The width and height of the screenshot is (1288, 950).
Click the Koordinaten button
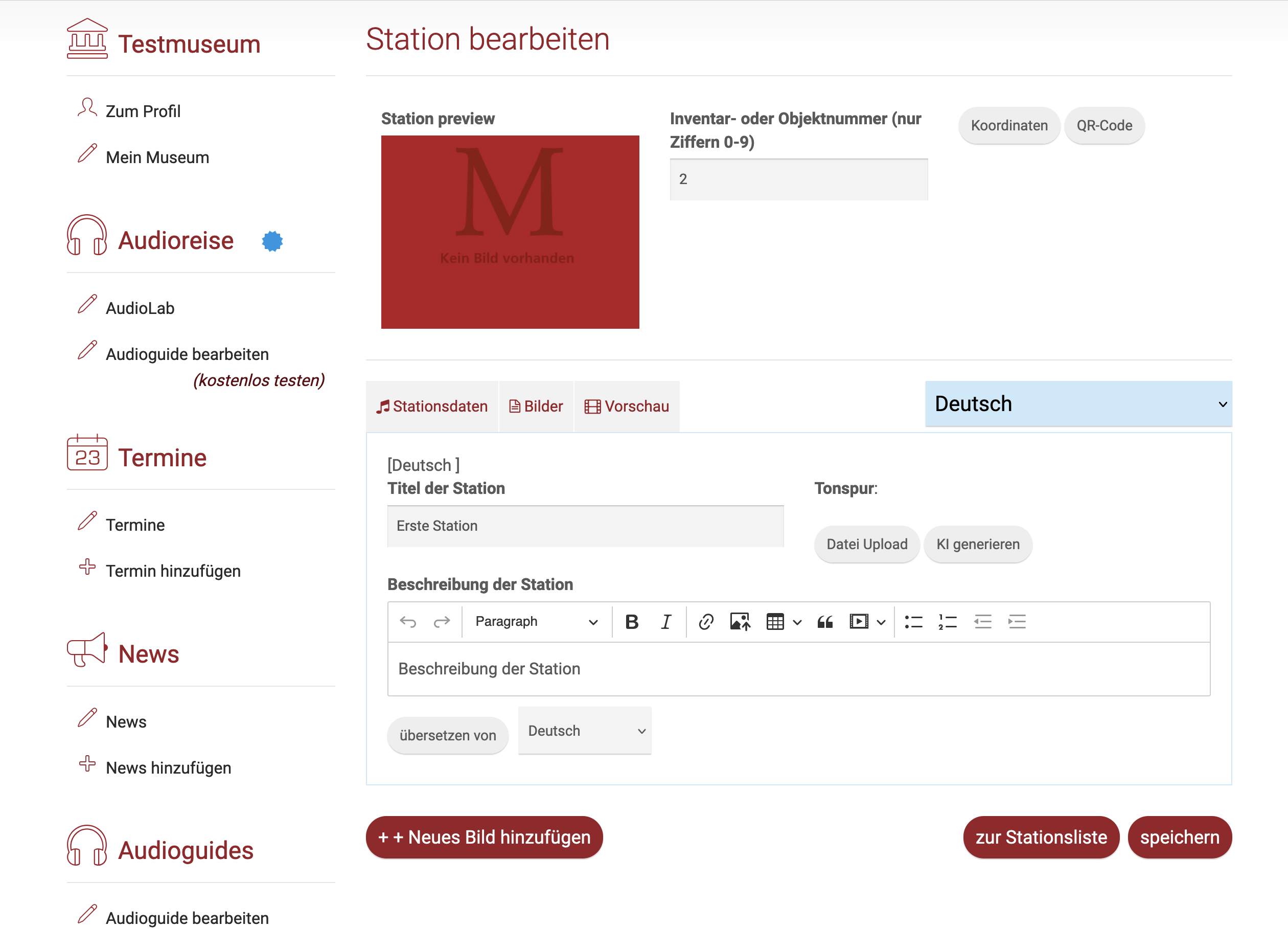pos(1009,125)
